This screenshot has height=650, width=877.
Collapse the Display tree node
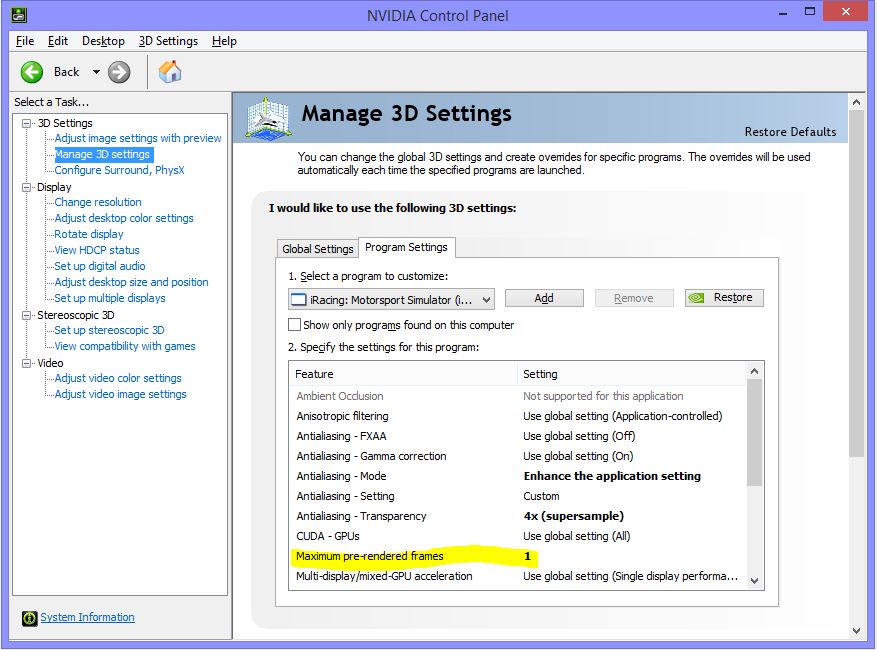27,187
